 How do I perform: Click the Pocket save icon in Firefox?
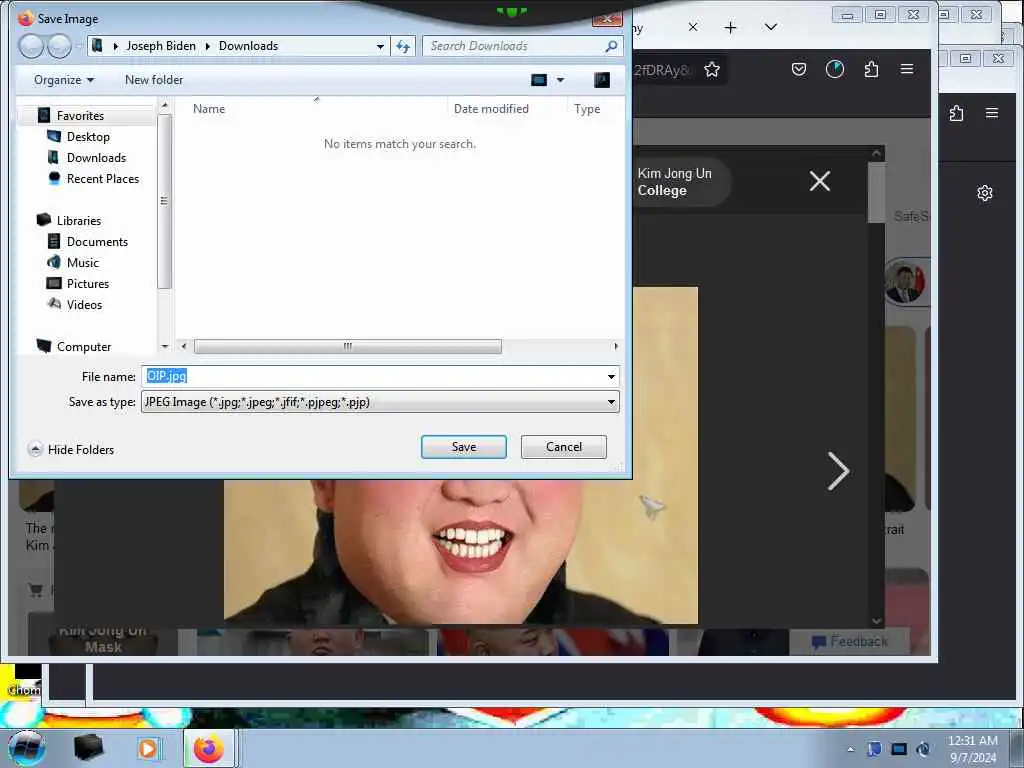[799, 69]
